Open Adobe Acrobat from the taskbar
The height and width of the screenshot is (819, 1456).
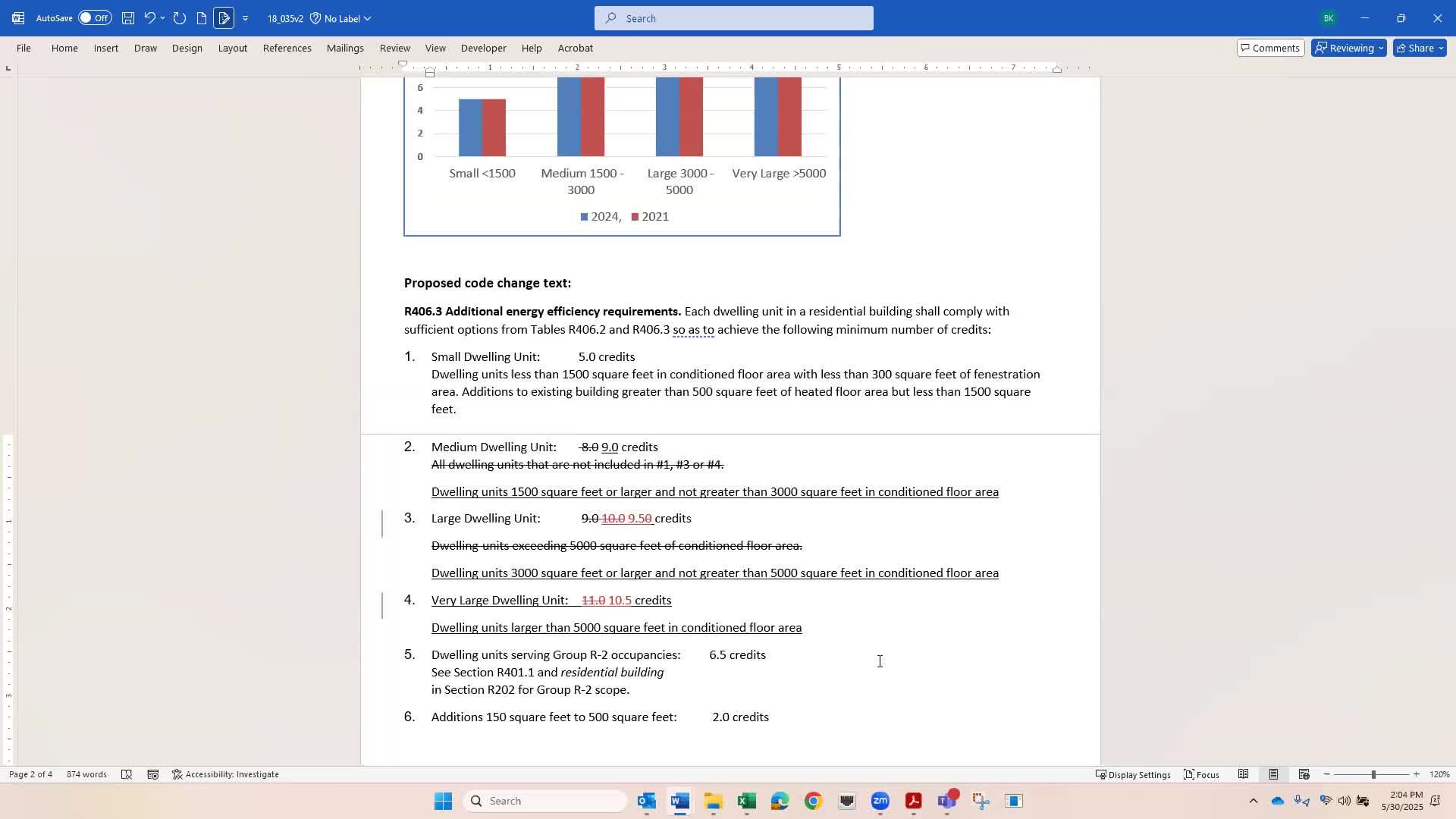coord(913,801)
